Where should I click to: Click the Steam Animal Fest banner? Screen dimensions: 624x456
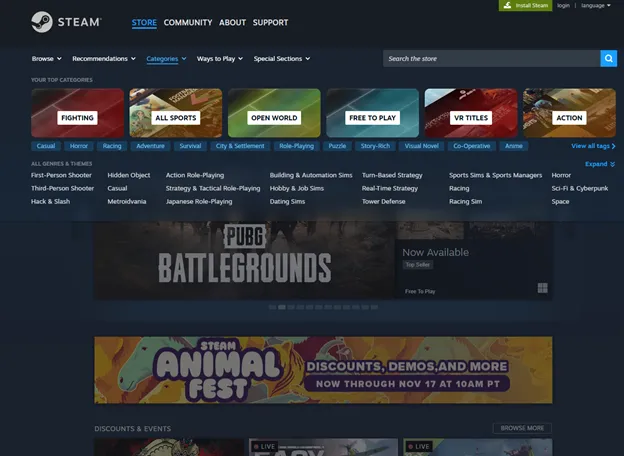point(323,370)
